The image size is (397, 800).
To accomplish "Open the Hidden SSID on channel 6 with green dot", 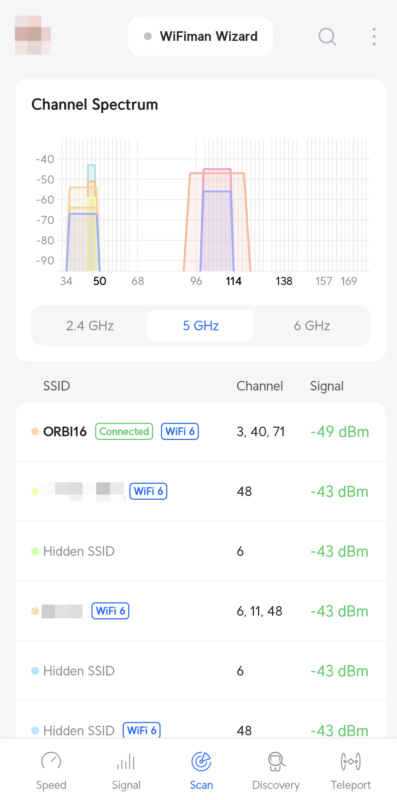I will click(x=201, y=551).
